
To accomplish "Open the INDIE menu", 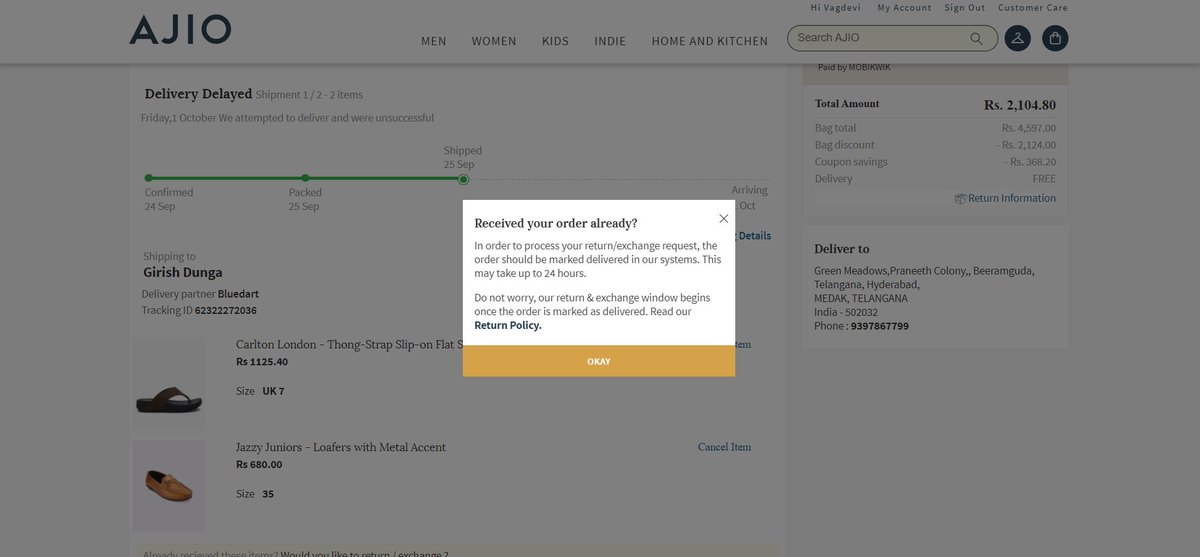I will (x=610, y=41).
